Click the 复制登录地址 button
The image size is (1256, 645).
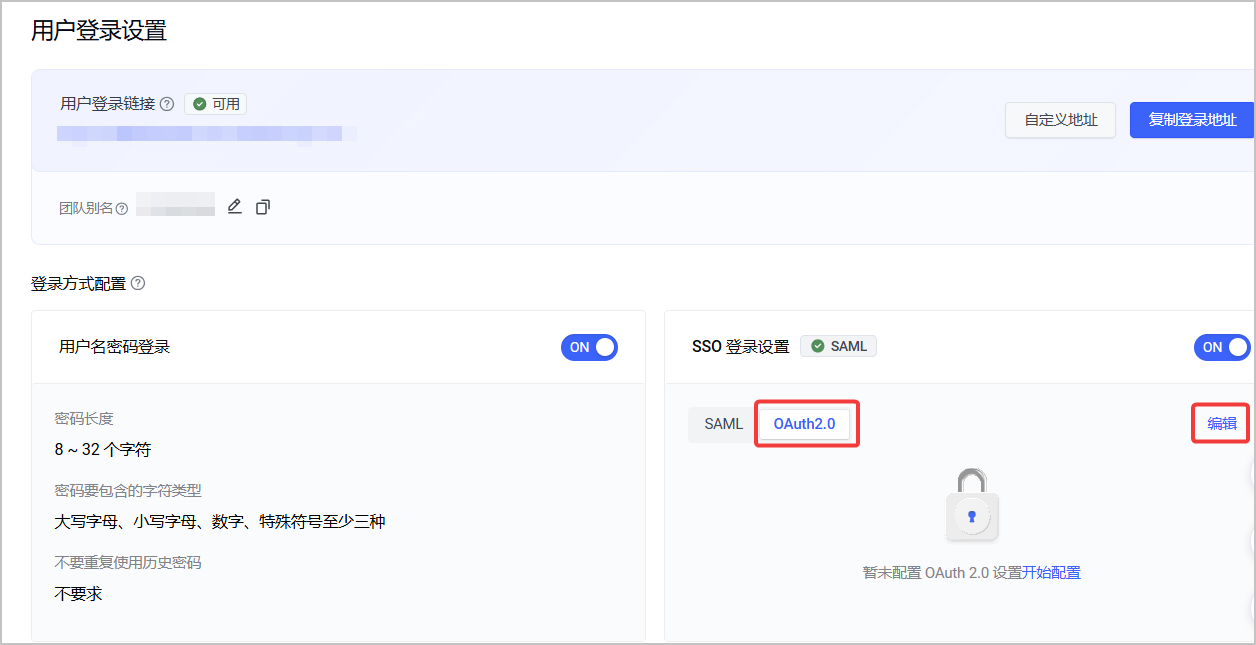[x=1192, y=120]
